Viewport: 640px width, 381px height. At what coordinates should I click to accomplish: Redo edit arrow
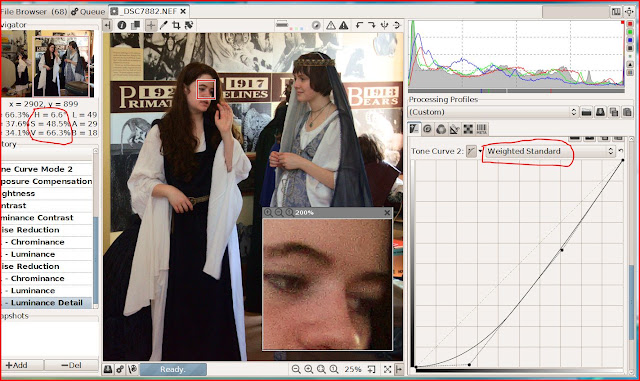371,25
